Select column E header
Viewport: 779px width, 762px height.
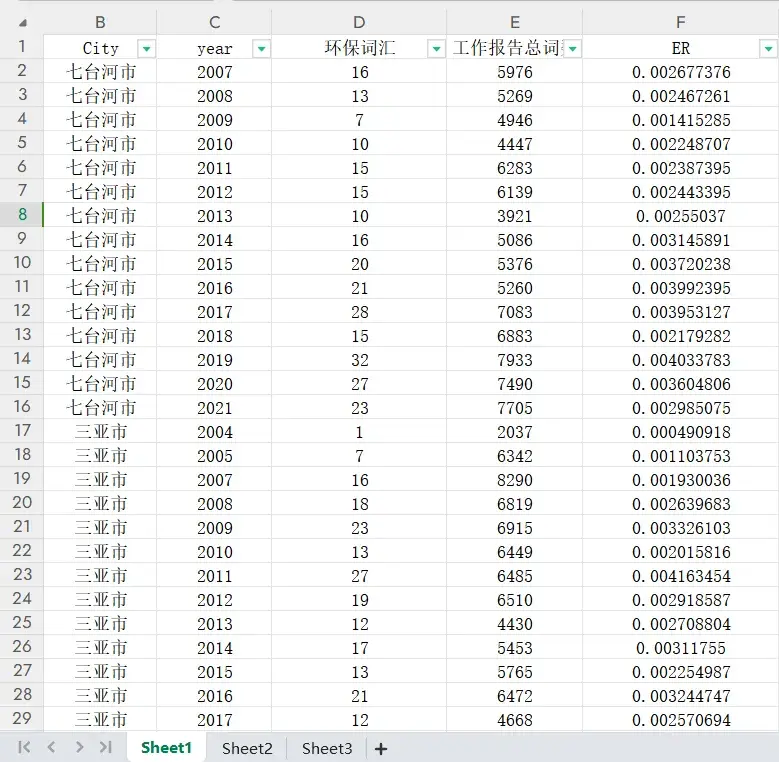(515, 22)
